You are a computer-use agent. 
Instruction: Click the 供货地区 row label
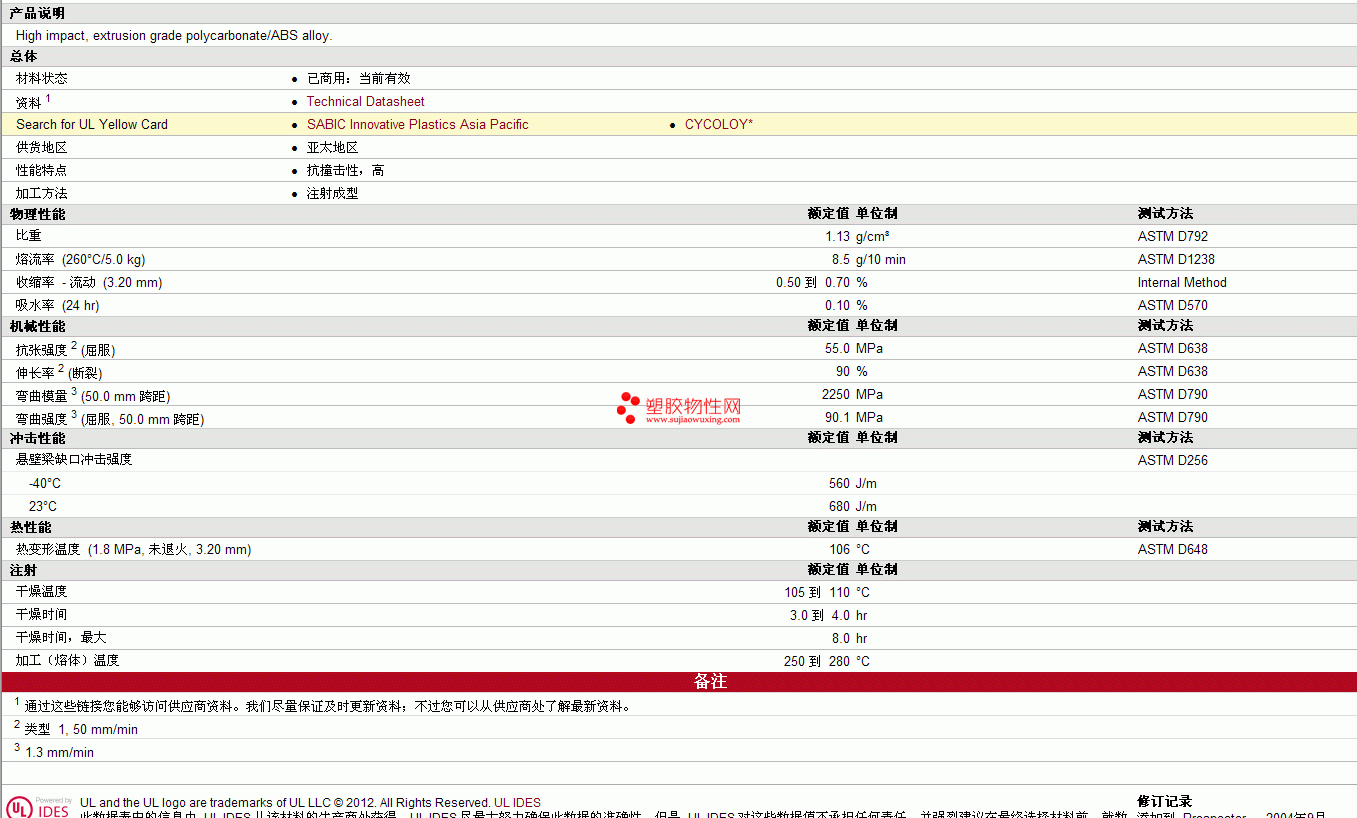coord(42,147)
